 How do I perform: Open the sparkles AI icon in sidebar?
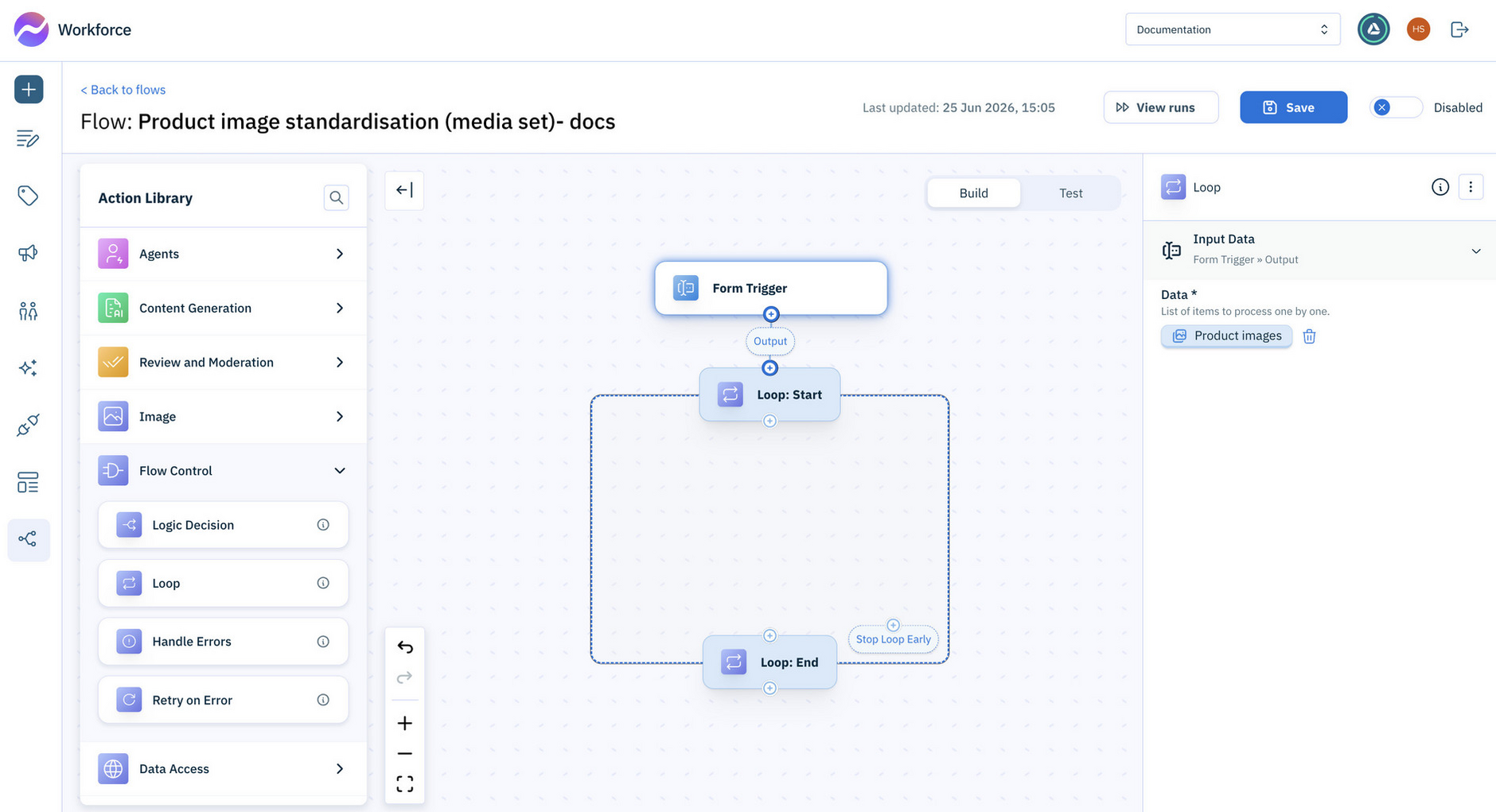point(28,367)
